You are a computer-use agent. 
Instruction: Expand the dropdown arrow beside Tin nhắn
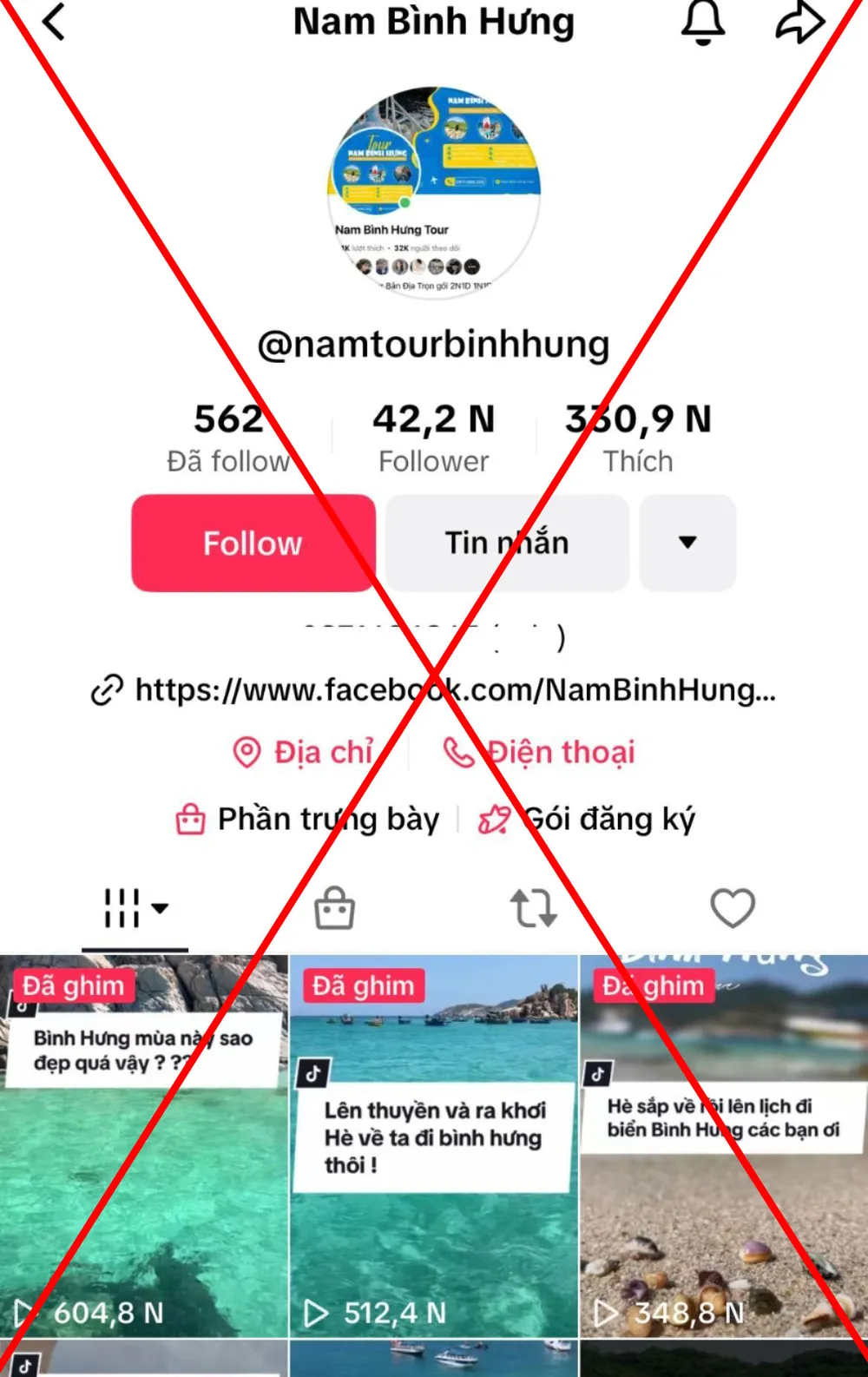(x=687, y=543)
